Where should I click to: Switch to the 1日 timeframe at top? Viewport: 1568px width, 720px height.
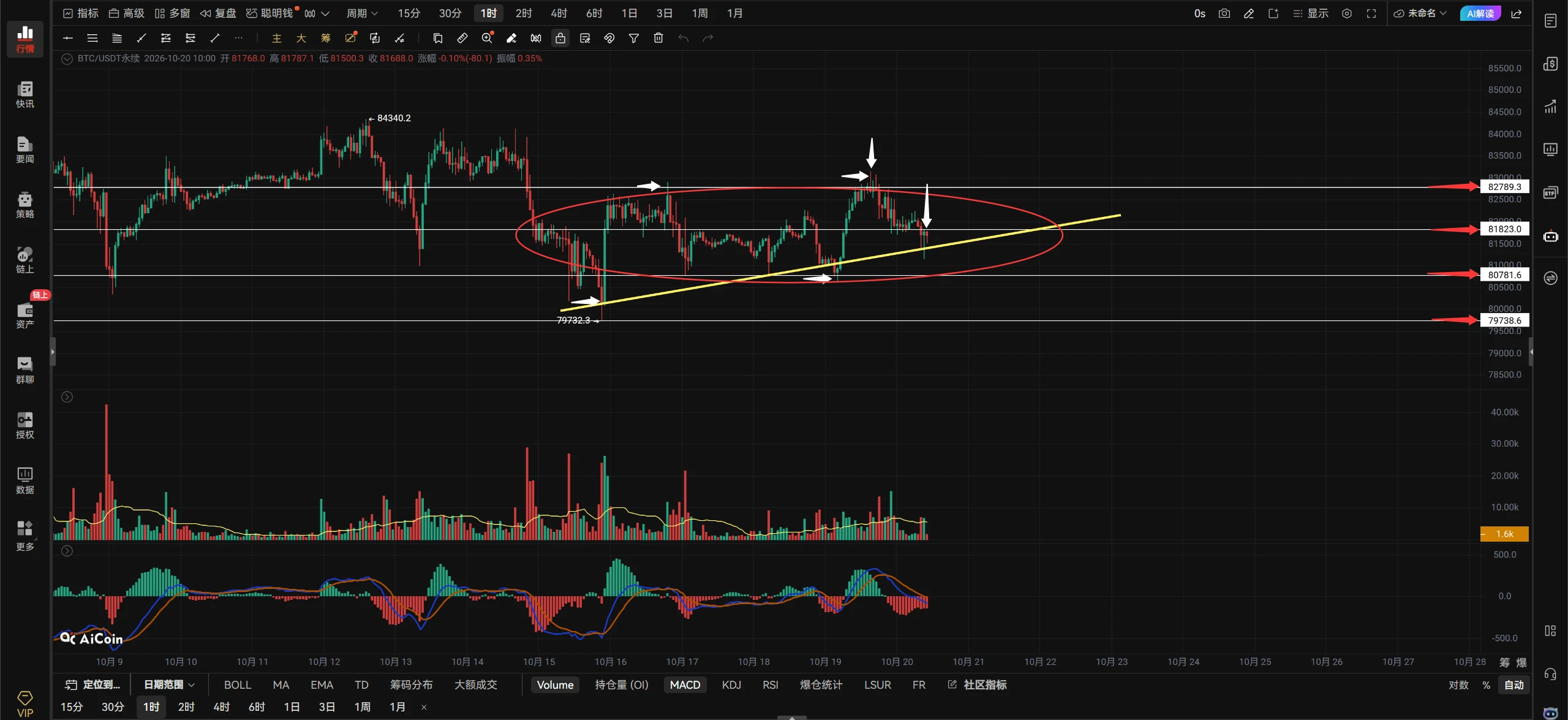[629, 13]
